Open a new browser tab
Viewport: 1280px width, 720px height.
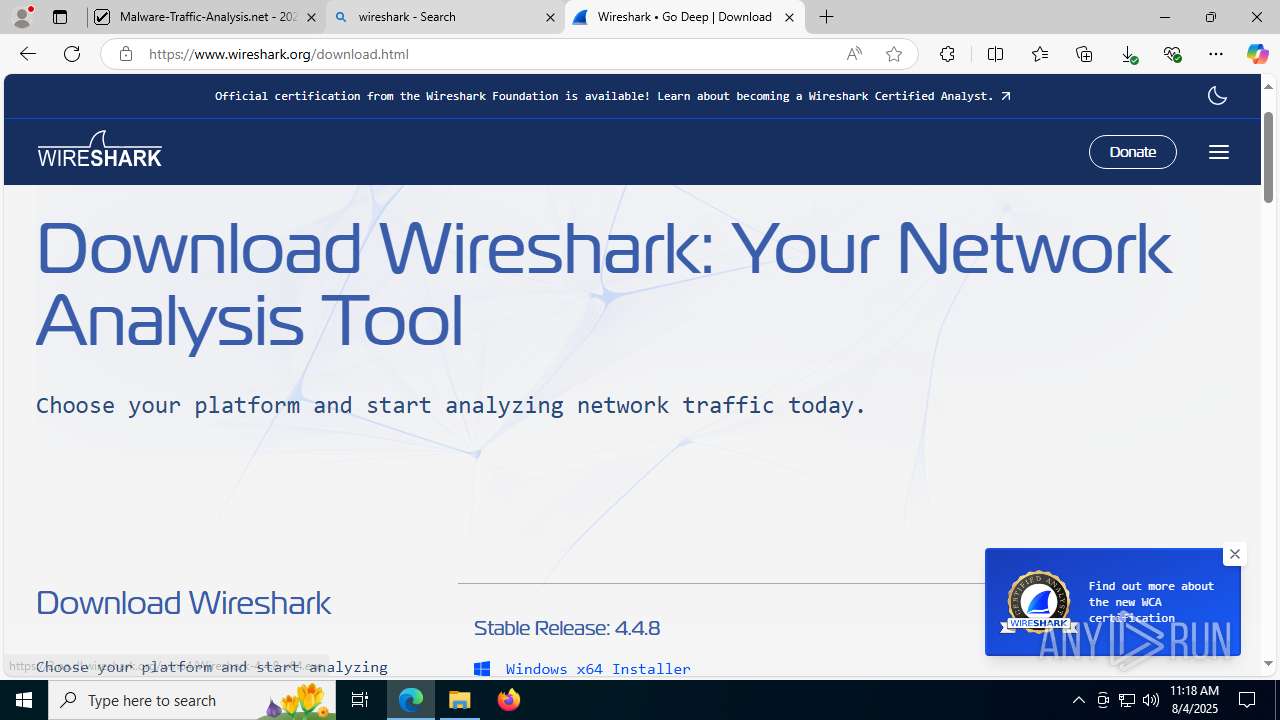click(826, 17)
